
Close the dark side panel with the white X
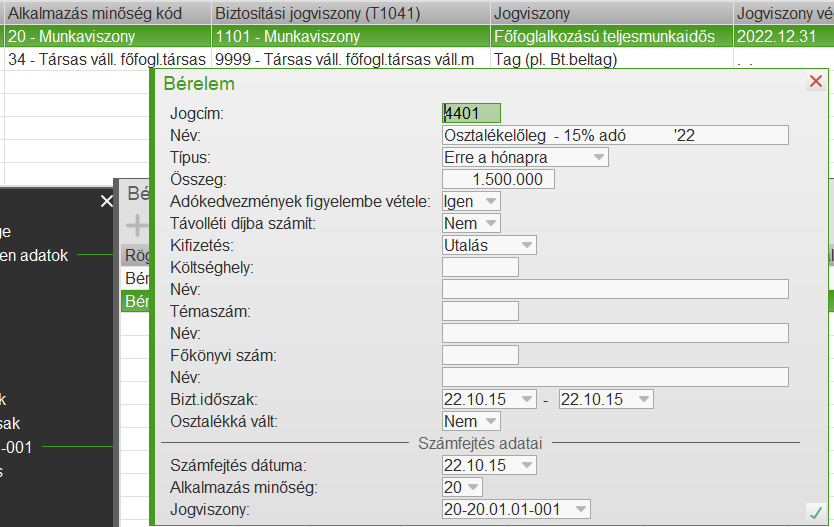pos(106,201)
